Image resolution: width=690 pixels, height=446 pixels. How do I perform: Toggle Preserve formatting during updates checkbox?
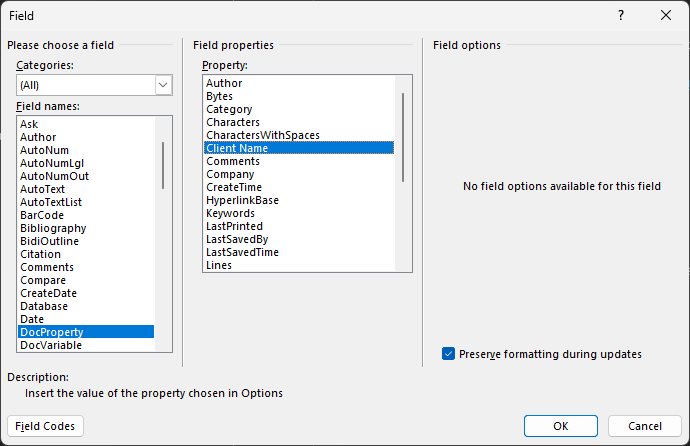coord(448,354)
